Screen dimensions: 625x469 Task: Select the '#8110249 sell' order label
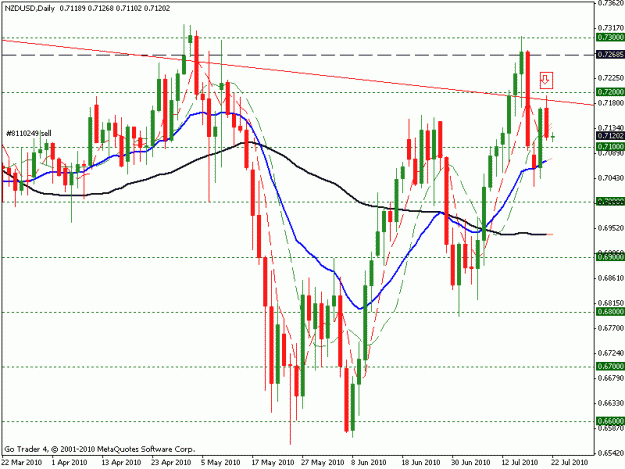[x=29, y=133]
